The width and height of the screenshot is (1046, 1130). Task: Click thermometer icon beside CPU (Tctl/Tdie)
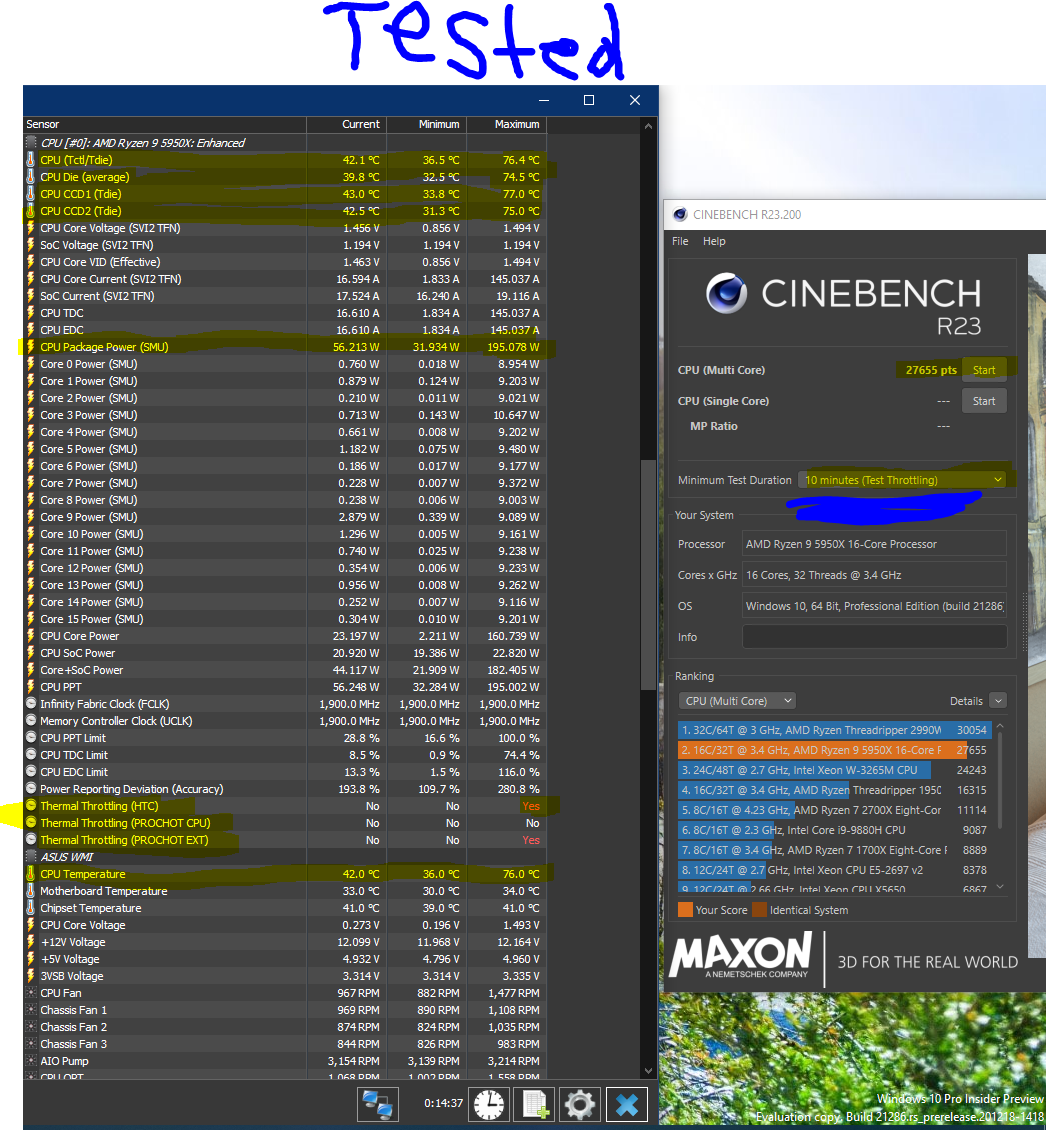point(30,160)
